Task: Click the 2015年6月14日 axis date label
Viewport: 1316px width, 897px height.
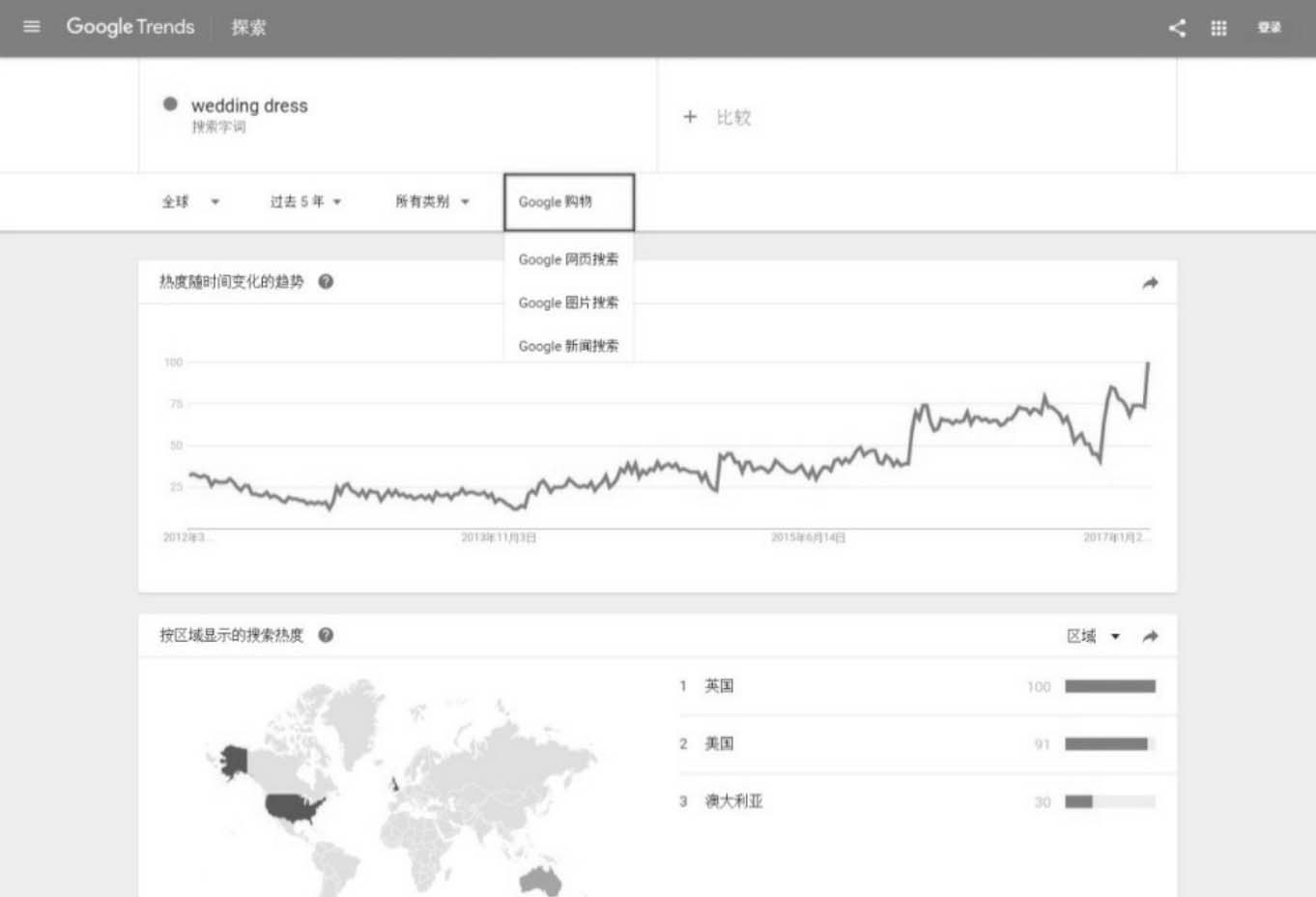Action: coord(809,537)
